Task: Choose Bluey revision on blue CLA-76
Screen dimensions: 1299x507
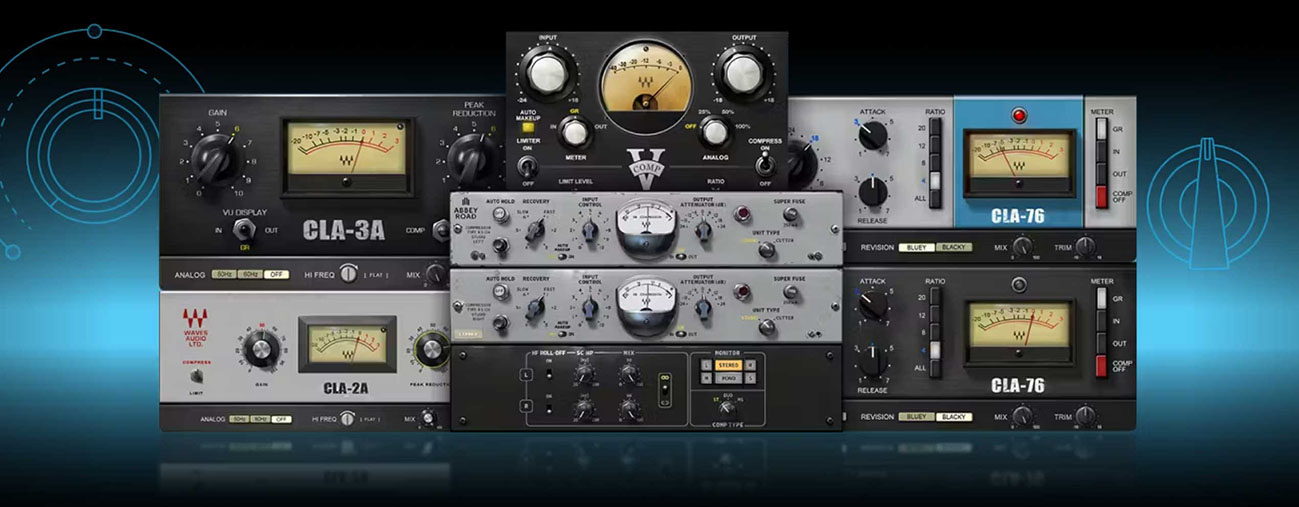Action: pyautogui.click(x=915, y=247)
